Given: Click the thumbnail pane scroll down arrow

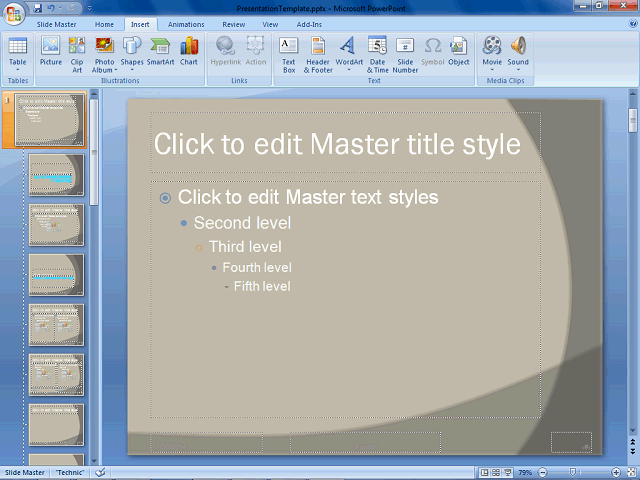Looking at the screenshot, I should pos(94,461).
